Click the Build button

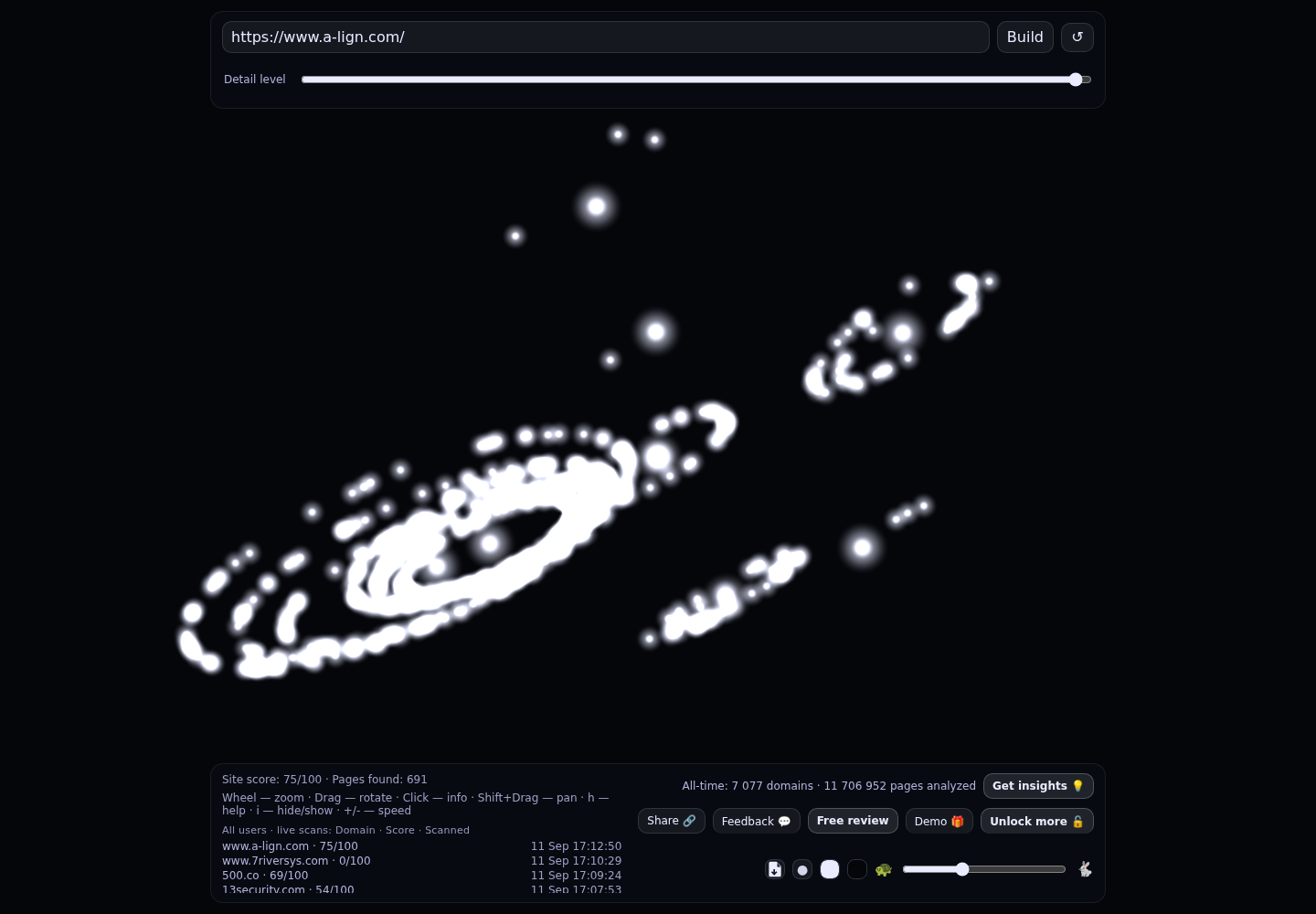click(x=1025, y=37)
